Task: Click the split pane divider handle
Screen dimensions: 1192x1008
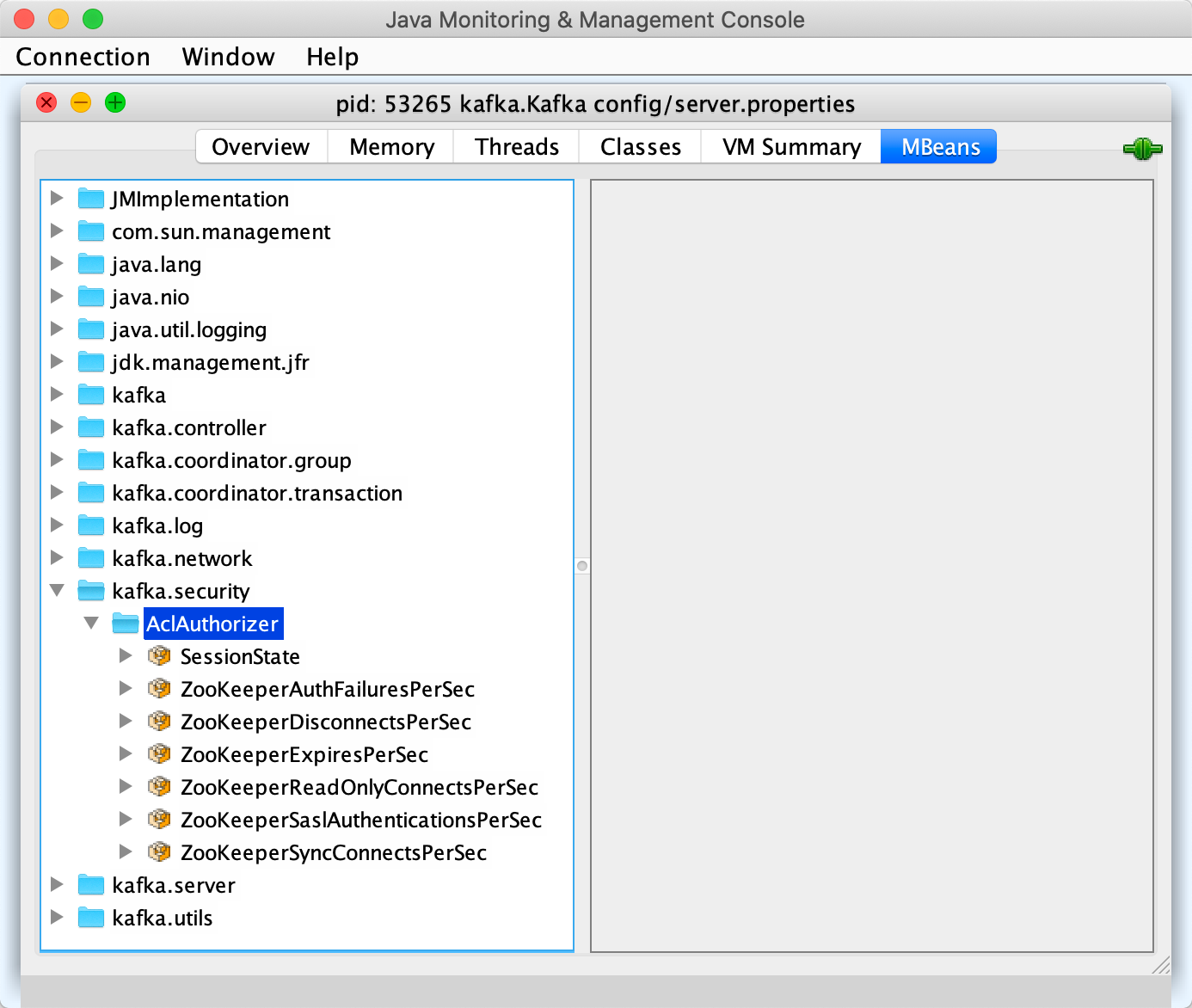Action: (x=582, y=566)
